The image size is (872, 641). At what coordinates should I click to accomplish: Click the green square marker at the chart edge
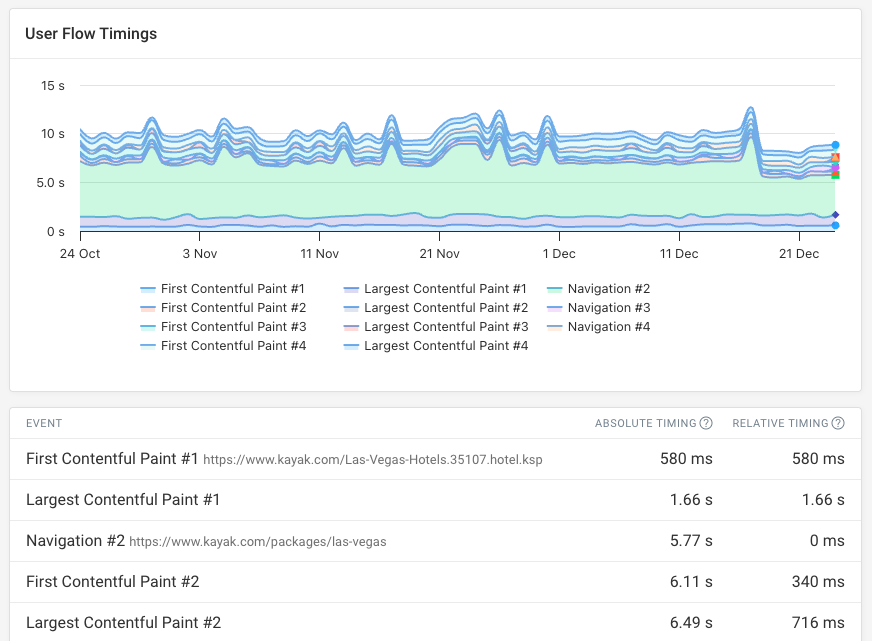[x=835, y=175]
